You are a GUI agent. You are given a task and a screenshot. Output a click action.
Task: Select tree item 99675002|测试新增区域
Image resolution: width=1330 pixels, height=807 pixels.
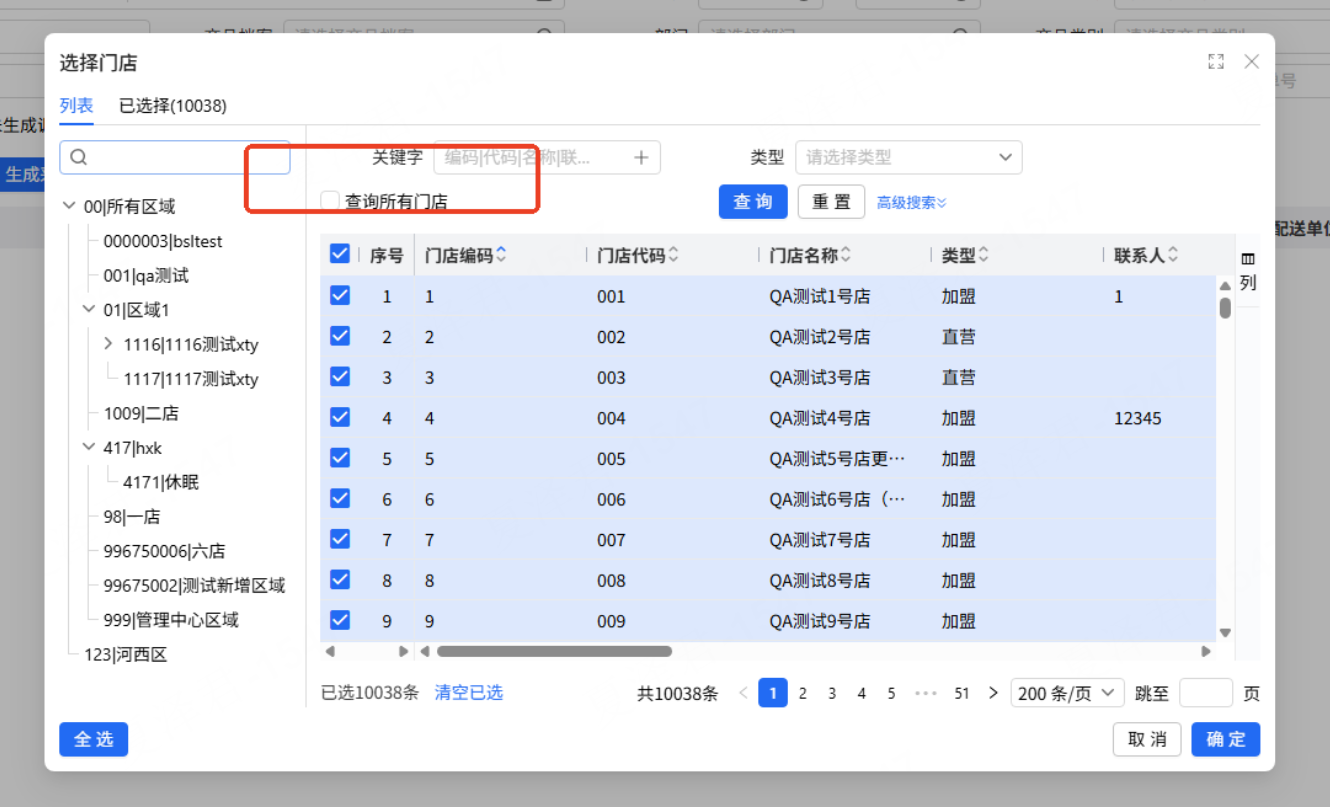coord(194,586)
